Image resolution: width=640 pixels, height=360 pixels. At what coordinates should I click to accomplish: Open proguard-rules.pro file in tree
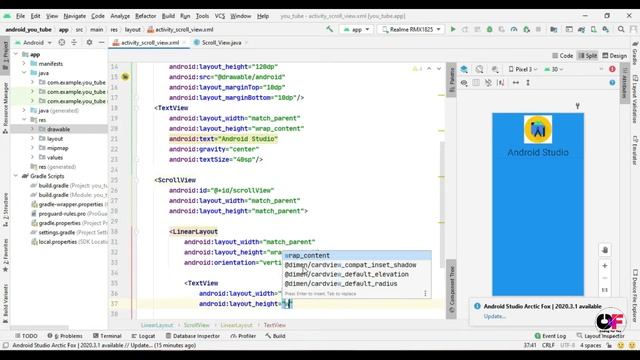point(69,213)
